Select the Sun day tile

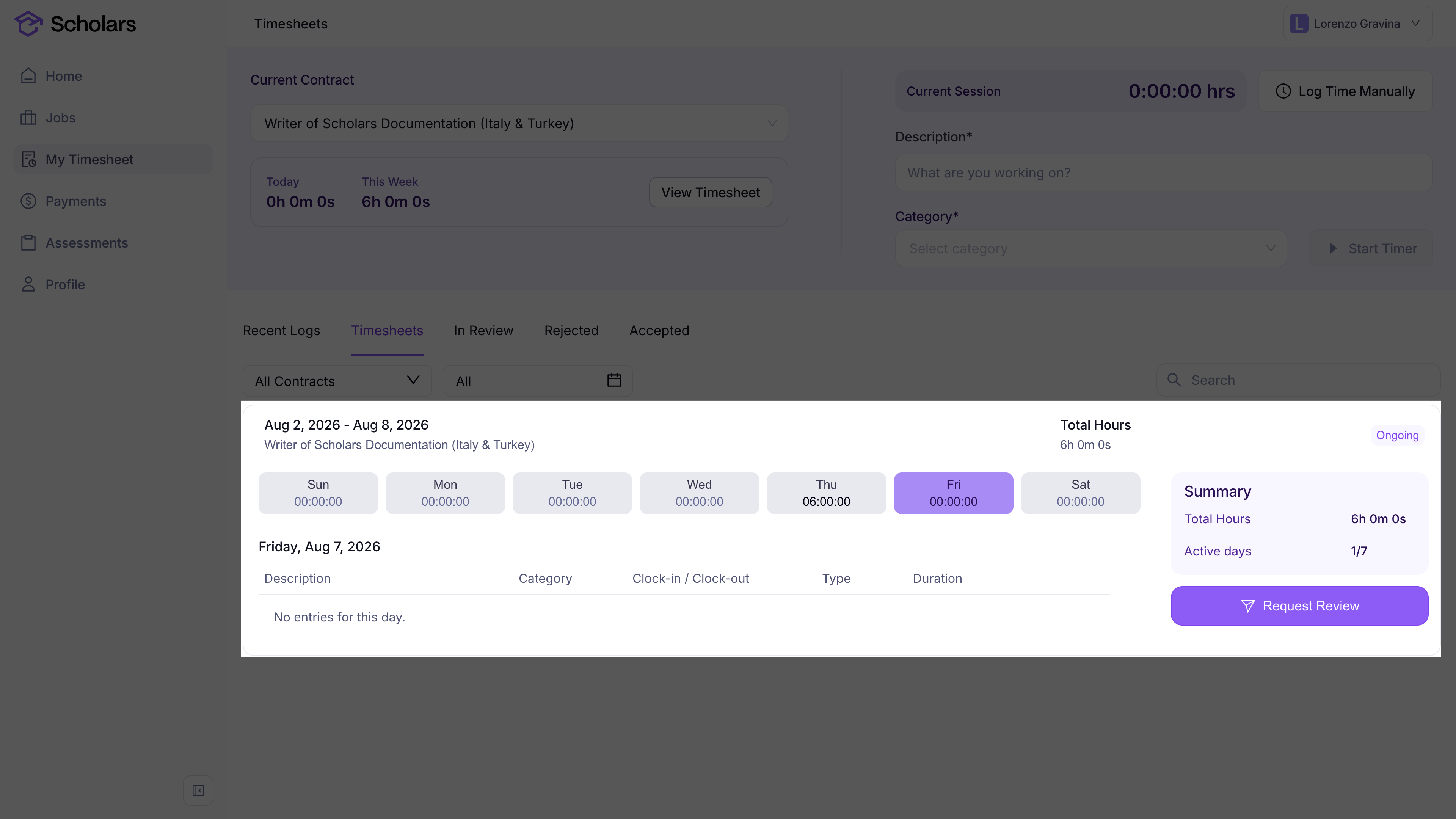pos(318,493)
